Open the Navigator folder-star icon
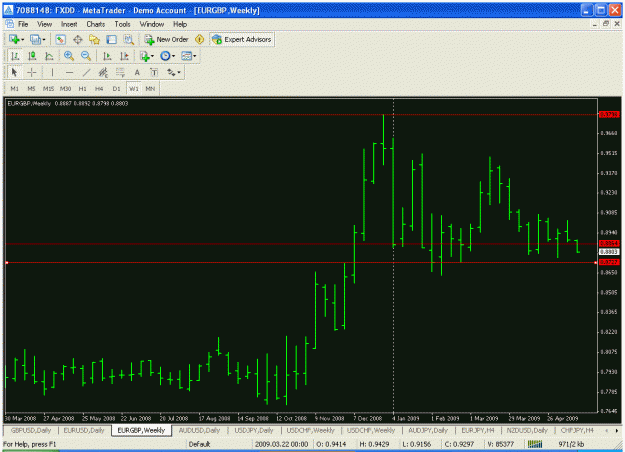The height and width of the screenshot is (452, 625). [94, 39]
